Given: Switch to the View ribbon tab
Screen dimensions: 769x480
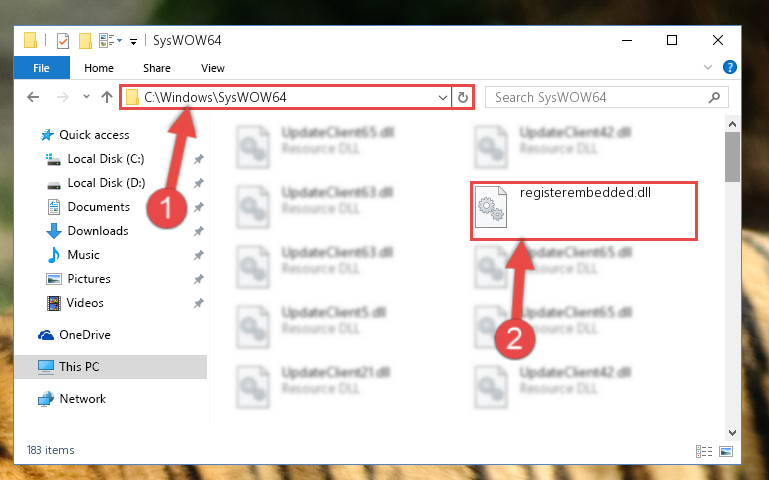Looking at the screenshot, I should 212,68.
